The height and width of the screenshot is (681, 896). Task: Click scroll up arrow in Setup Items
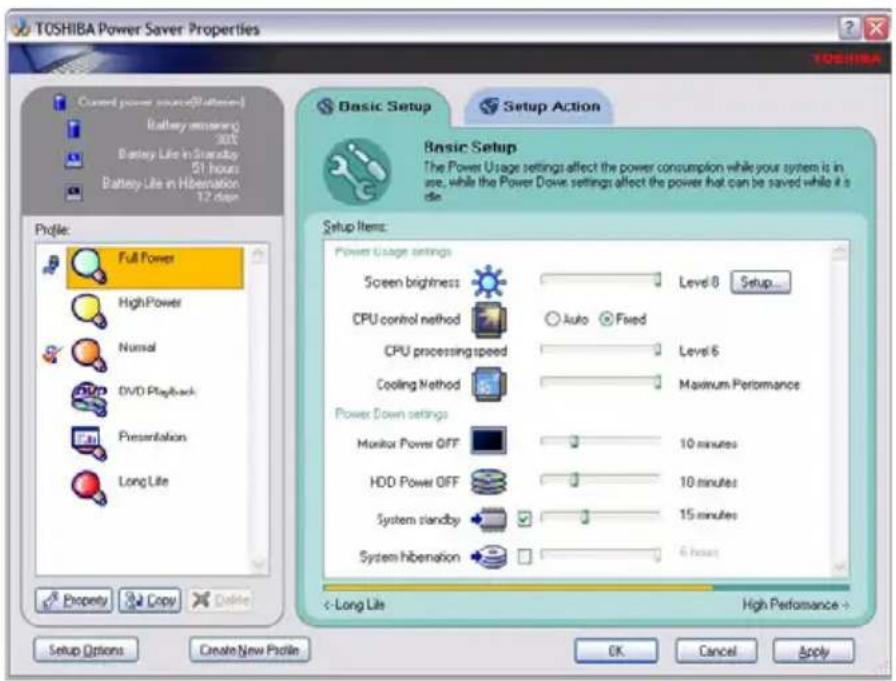(x=840, y=251)
